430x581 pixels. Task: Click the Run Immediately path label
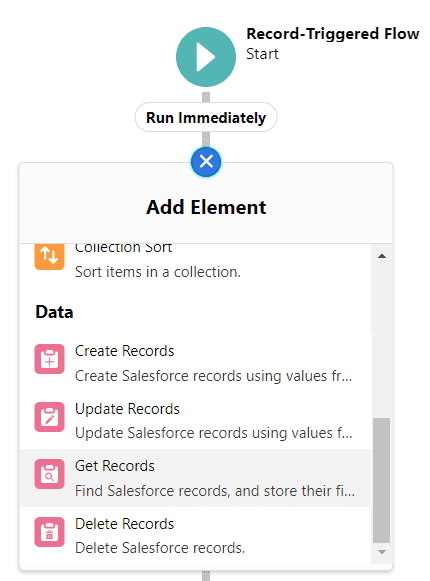206,117
